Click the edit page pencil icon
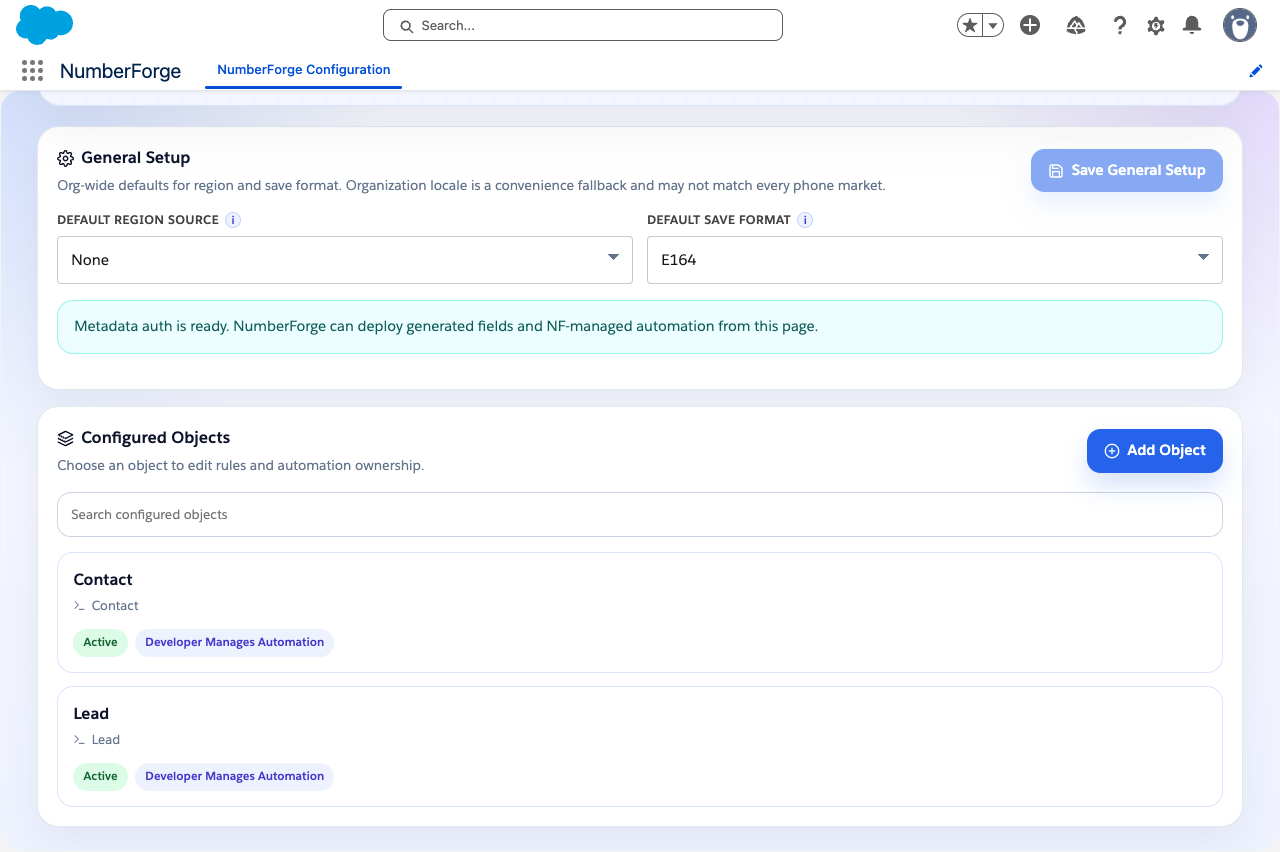Image resolution: width=1280 pixels, height=852 pixels. (x=1256, y=71)
